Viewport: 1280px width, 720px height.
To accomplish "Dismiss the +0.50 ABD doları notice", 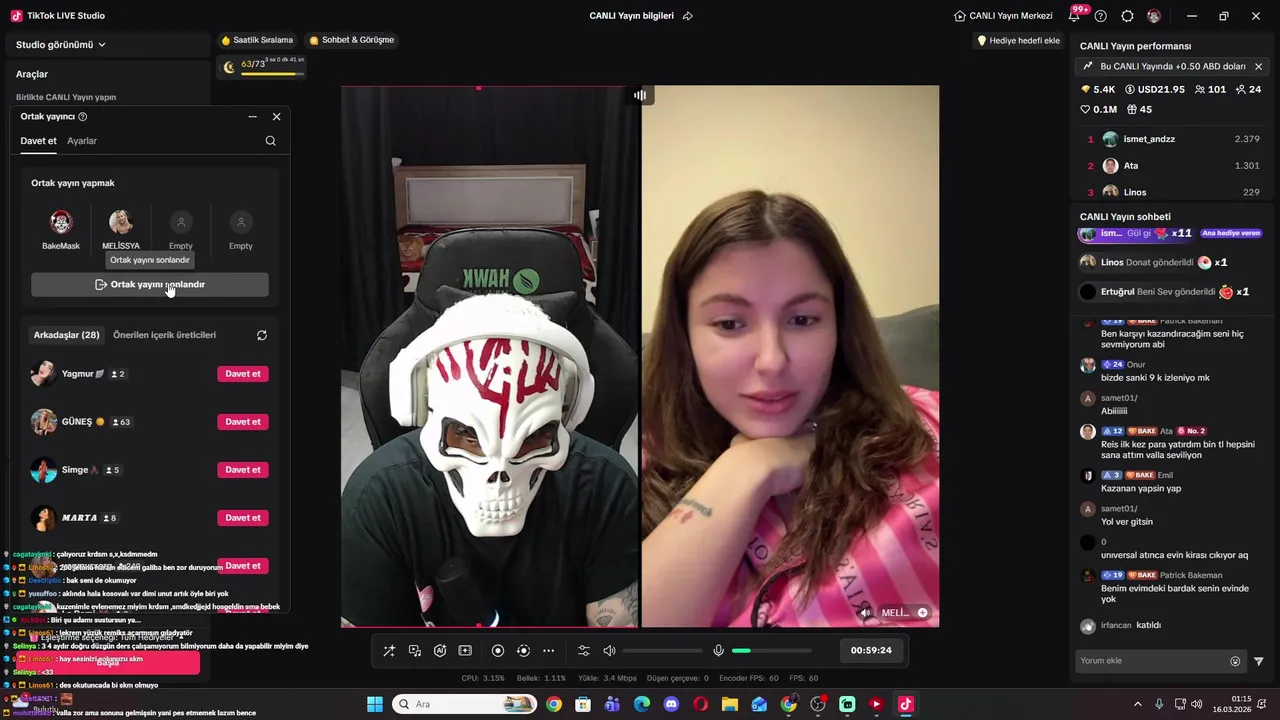I will click(x=1258, y=66).
